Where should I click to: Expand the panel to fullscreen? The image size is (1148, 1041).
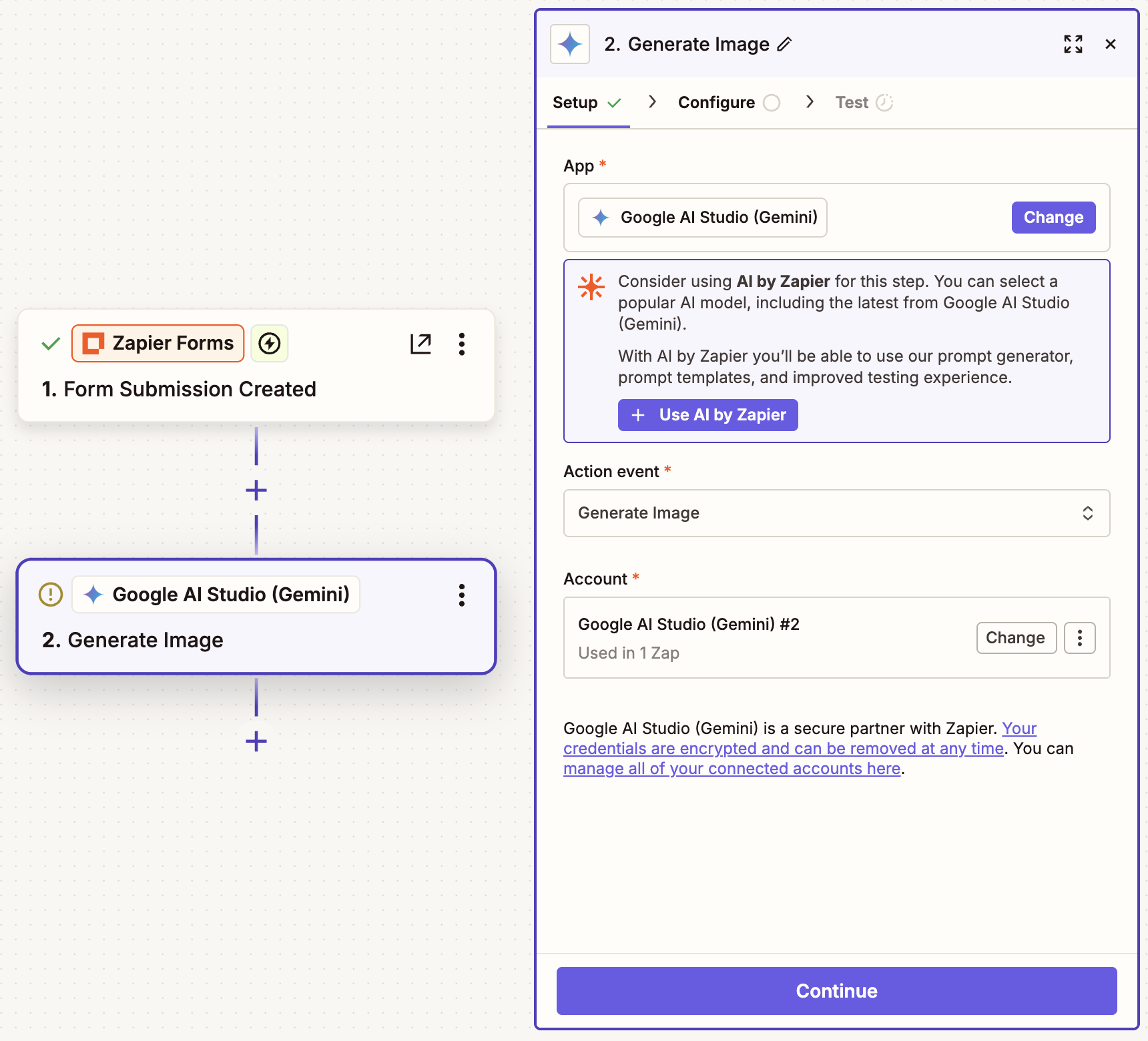coord(1073,44)
